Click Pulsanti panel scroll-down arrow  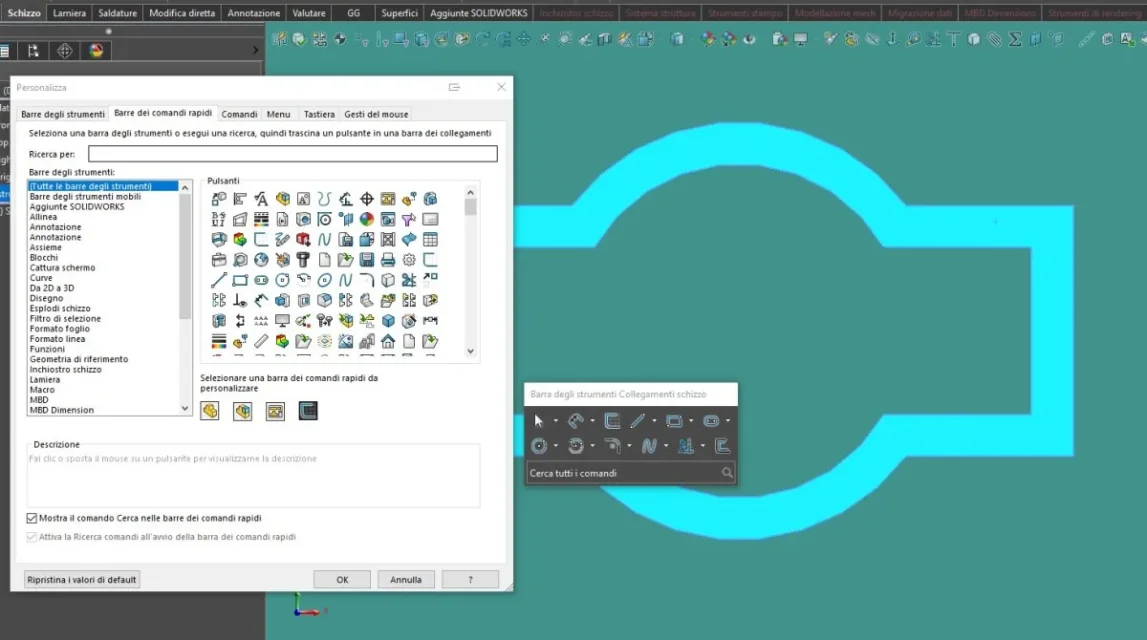tap(470, 351)
